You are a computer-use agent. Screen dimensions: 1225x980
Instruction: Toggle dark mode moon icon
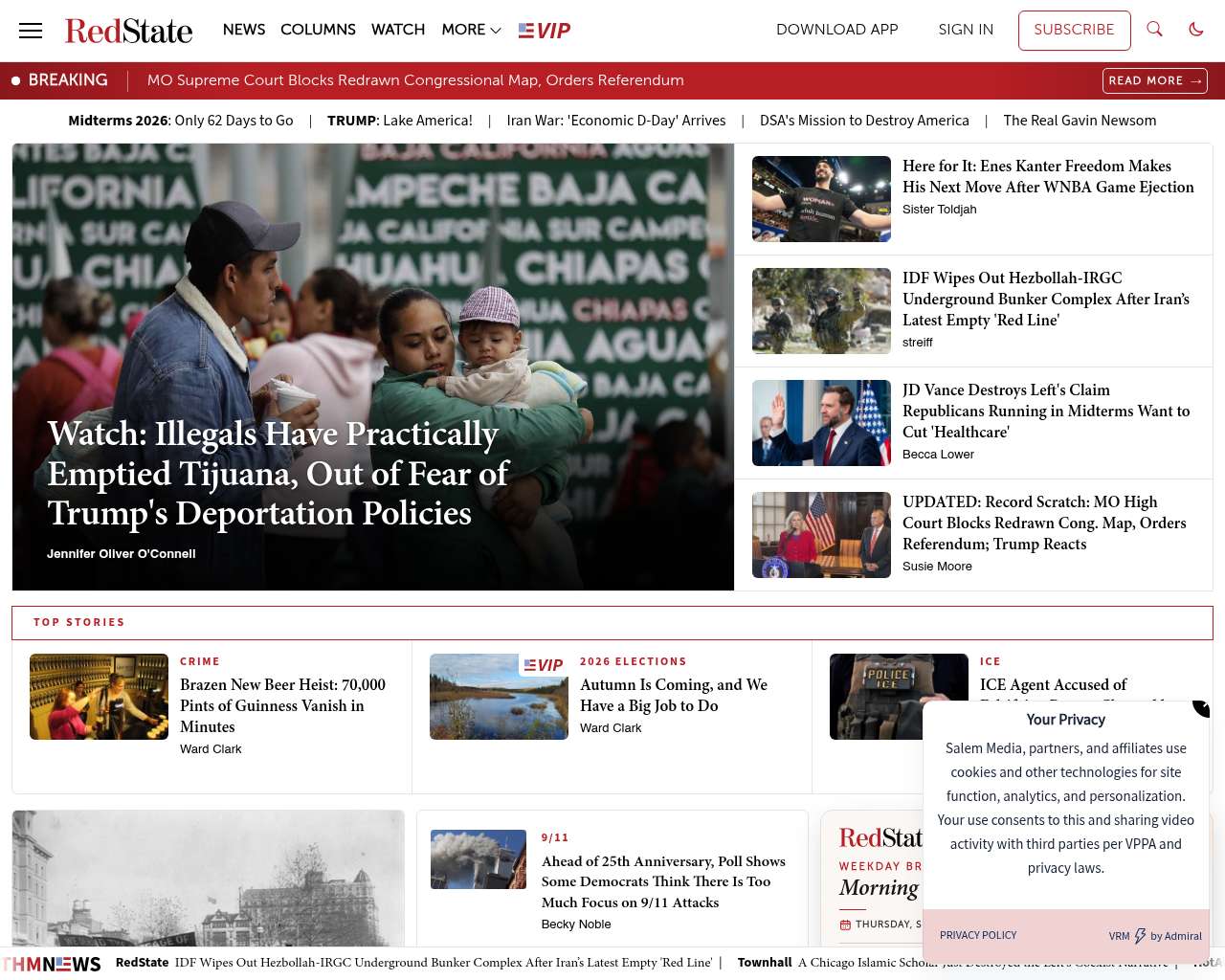[1195, 30]
